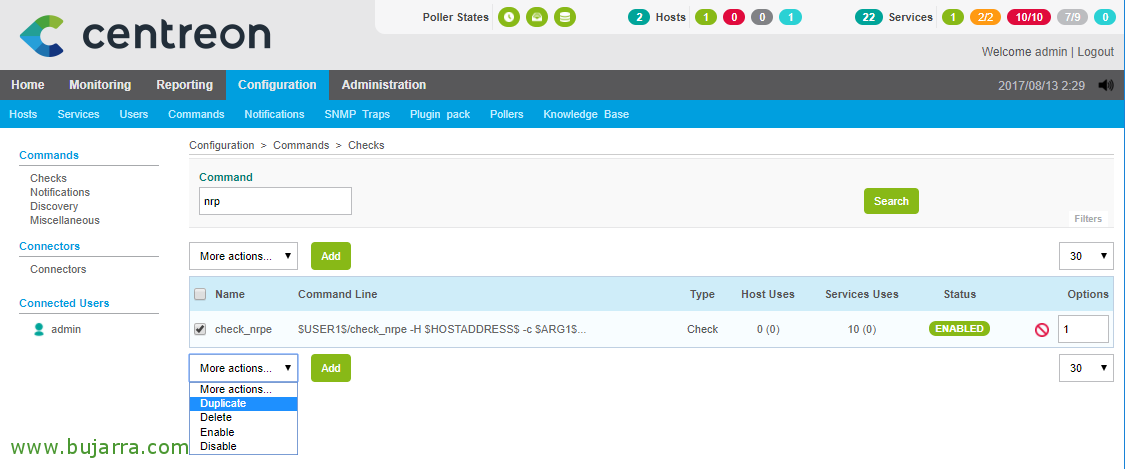Toggle the sound speaker icon
Image resolution: width=1125 pixels, height=469 pixels.
pos(1106,85)
